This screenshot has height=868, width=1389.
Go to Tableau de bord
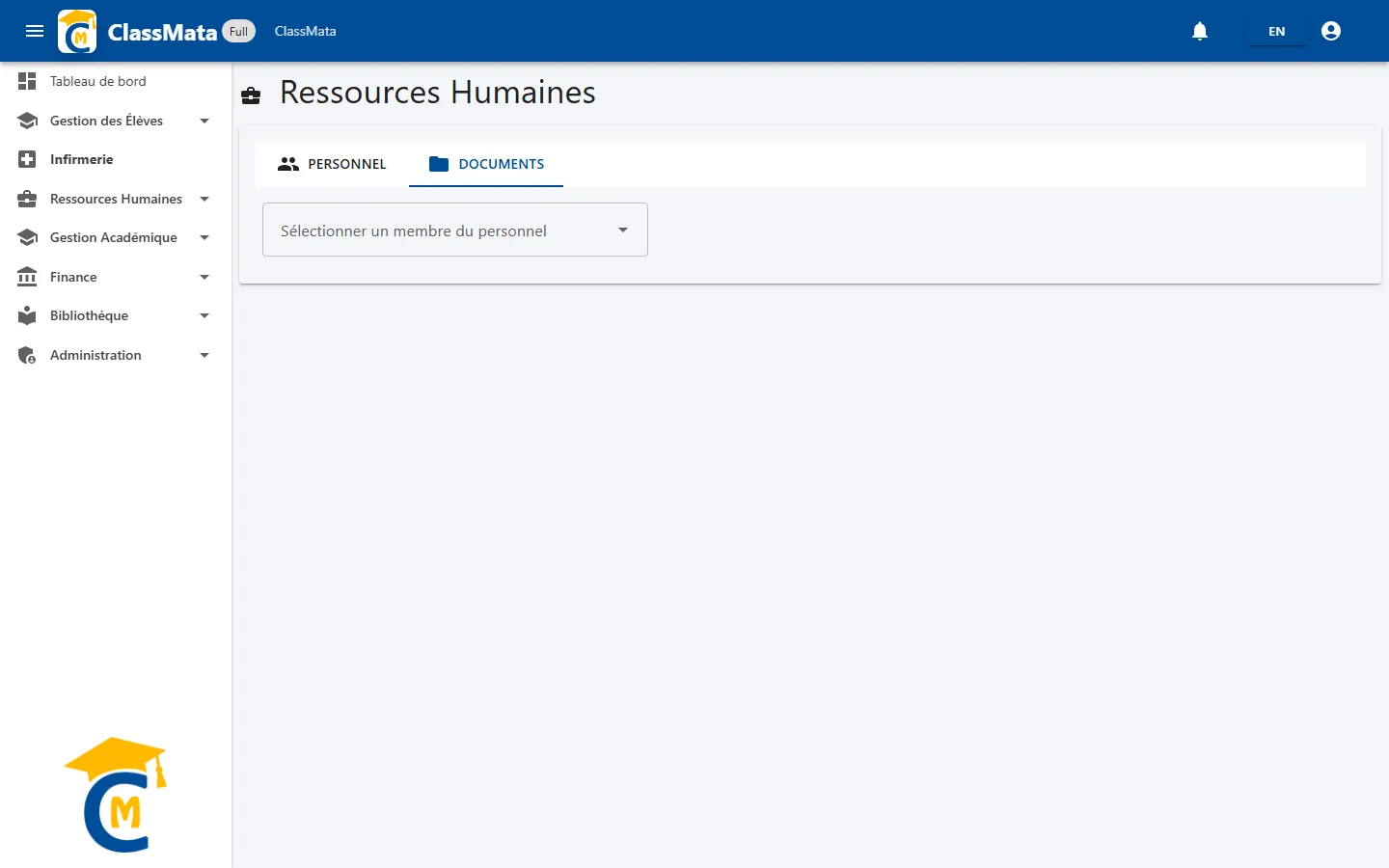click(x=116, y=81)
